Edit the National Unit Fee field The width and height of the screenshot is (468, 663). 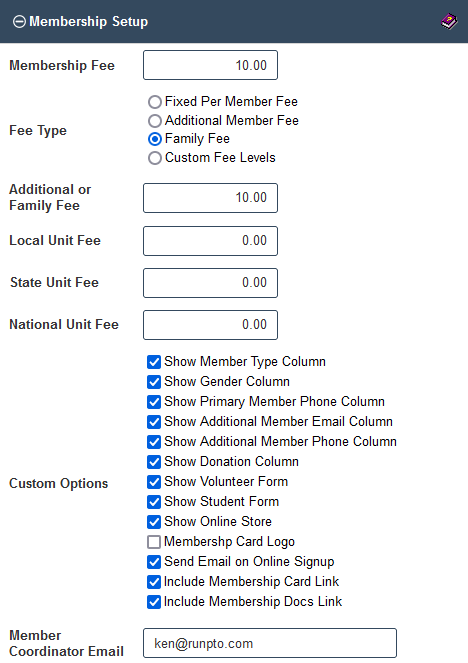click(x=210, y=325)
